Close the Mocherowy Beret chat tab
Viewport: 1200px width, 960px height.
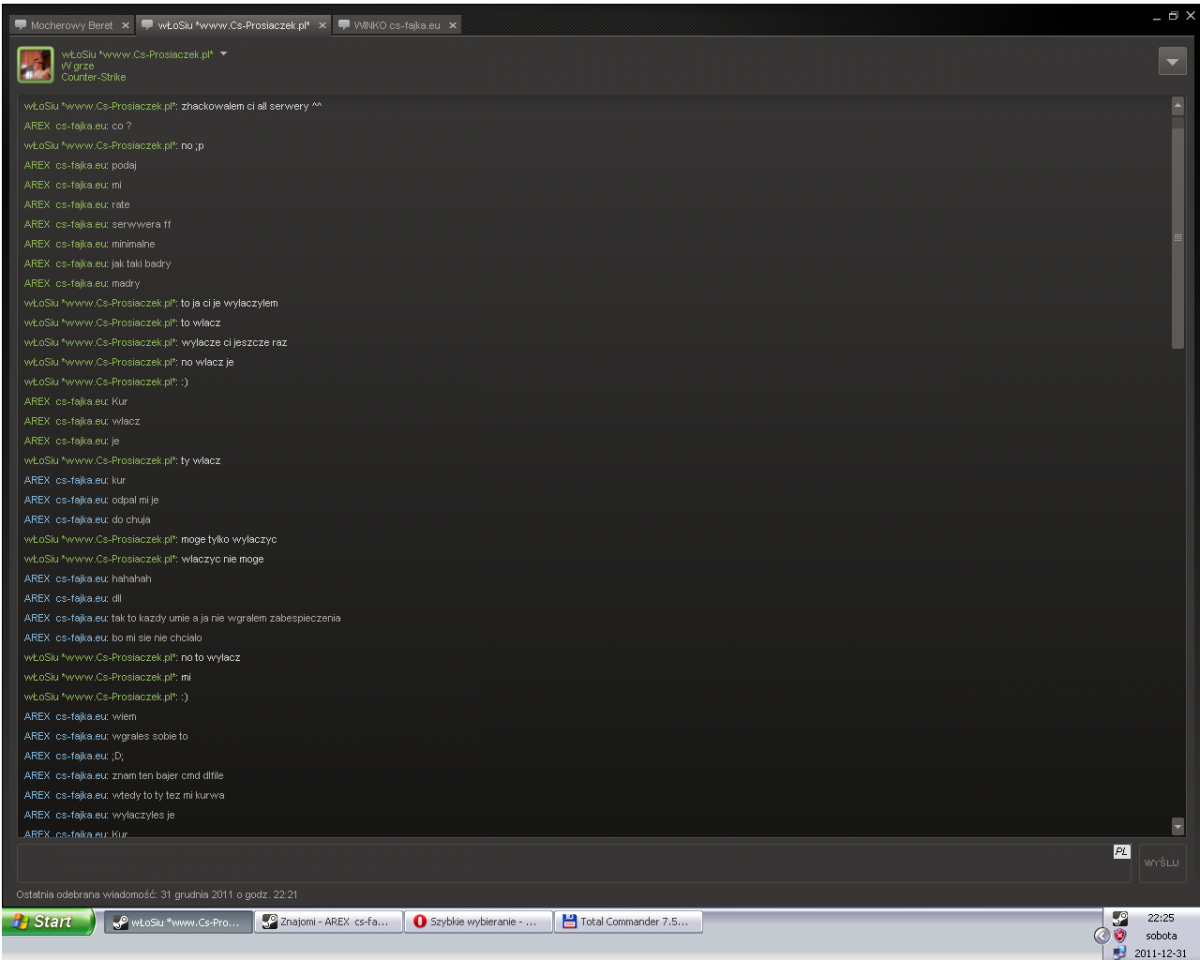coord(124,25)
